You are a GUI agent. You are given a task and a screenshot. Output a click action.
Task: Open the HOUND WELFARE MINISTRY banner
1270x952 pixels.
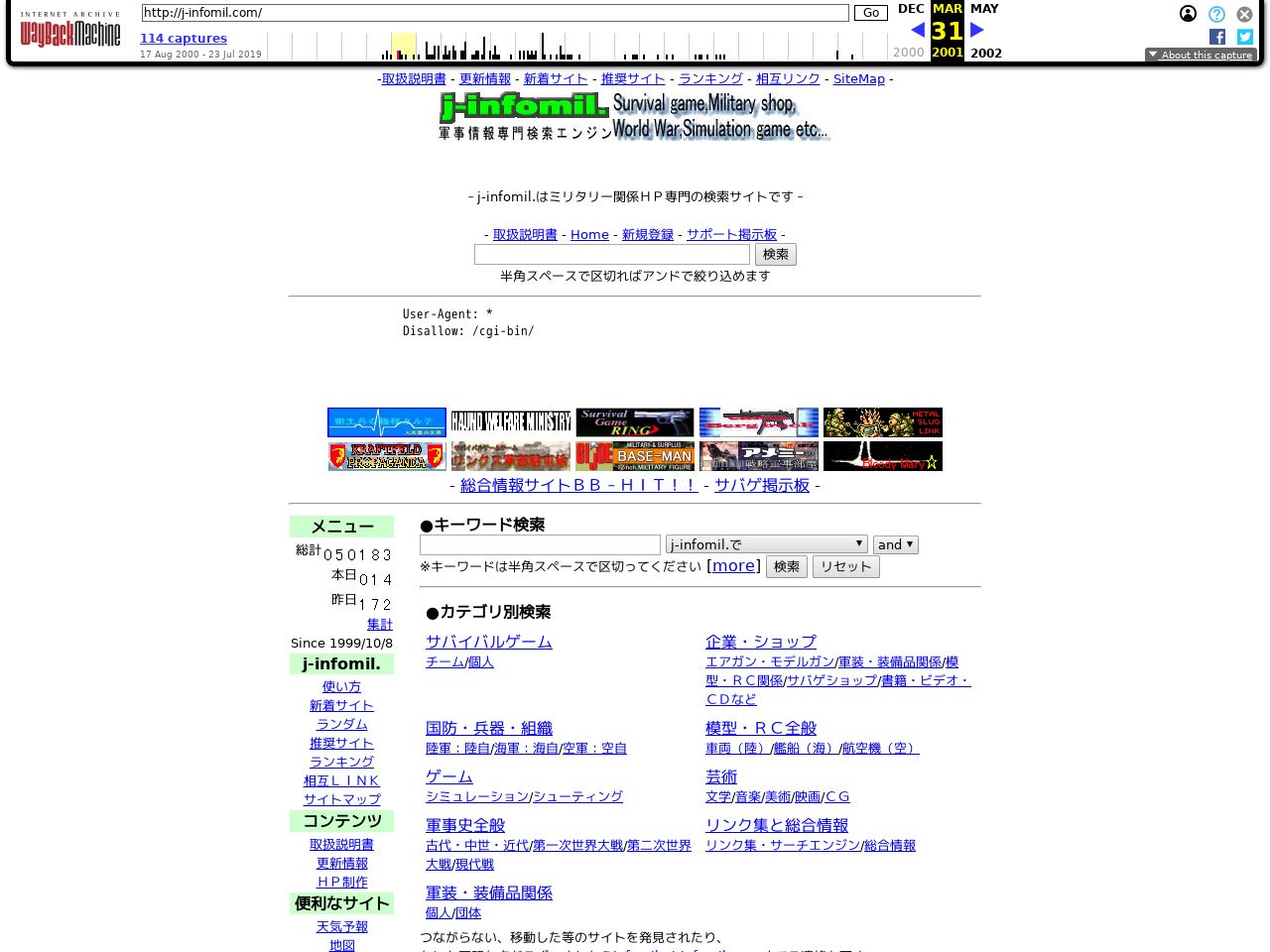510,421
